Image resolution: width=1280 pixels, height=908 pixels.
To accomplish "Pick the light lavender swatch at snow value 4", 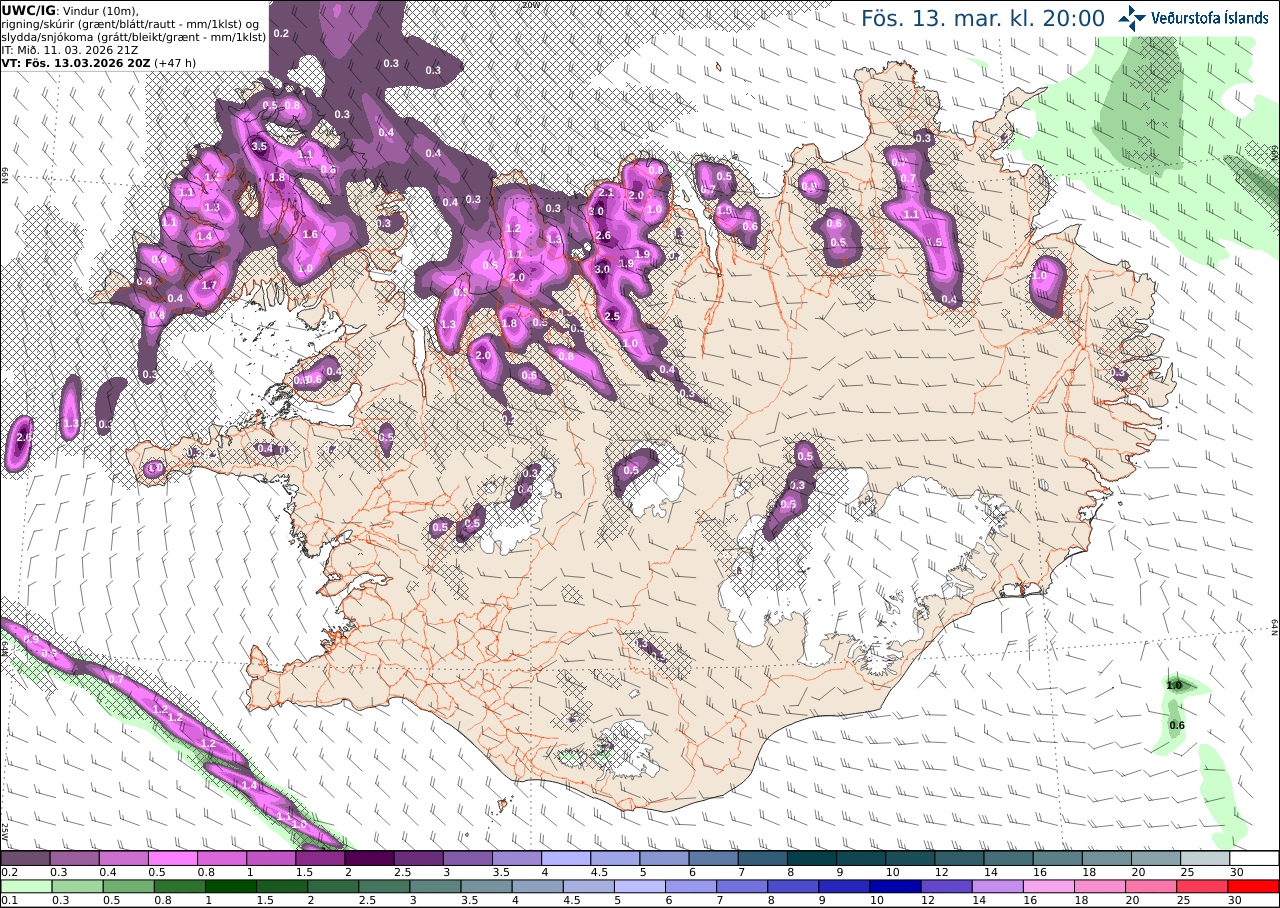I will (x=566, y=858).
